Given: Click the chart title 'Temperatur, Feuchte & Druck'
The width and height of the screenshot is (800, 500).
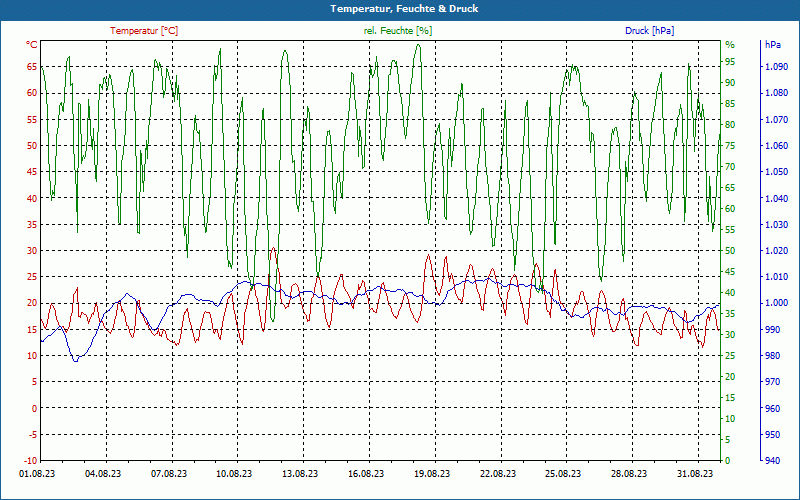Looking at the screenshot, I should 404,9.
